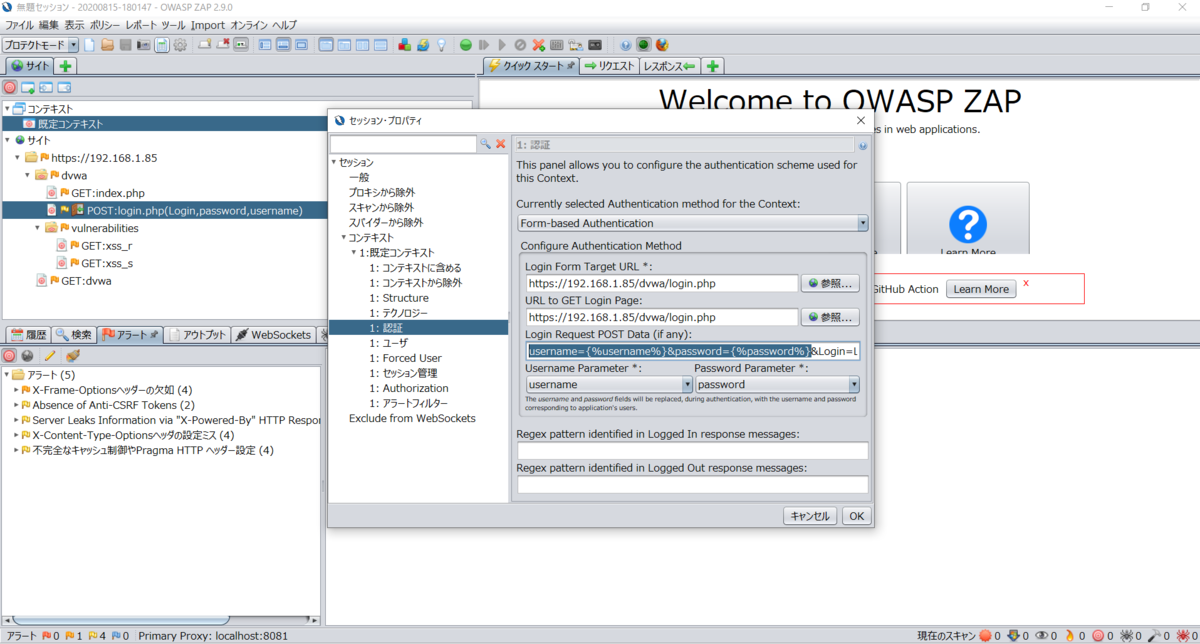Click the pencil edit icon in Alerts toolbar
The height and width of the screenshot is (644, 1200).
coord(50,355)
